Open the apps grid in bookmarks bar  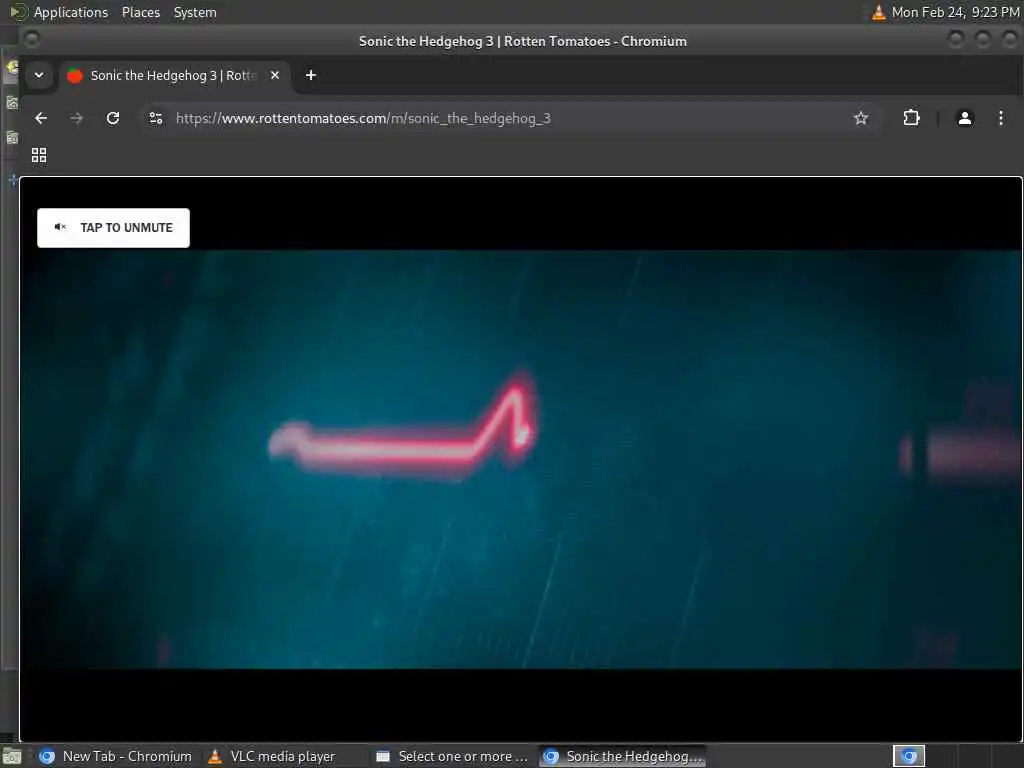39,155
